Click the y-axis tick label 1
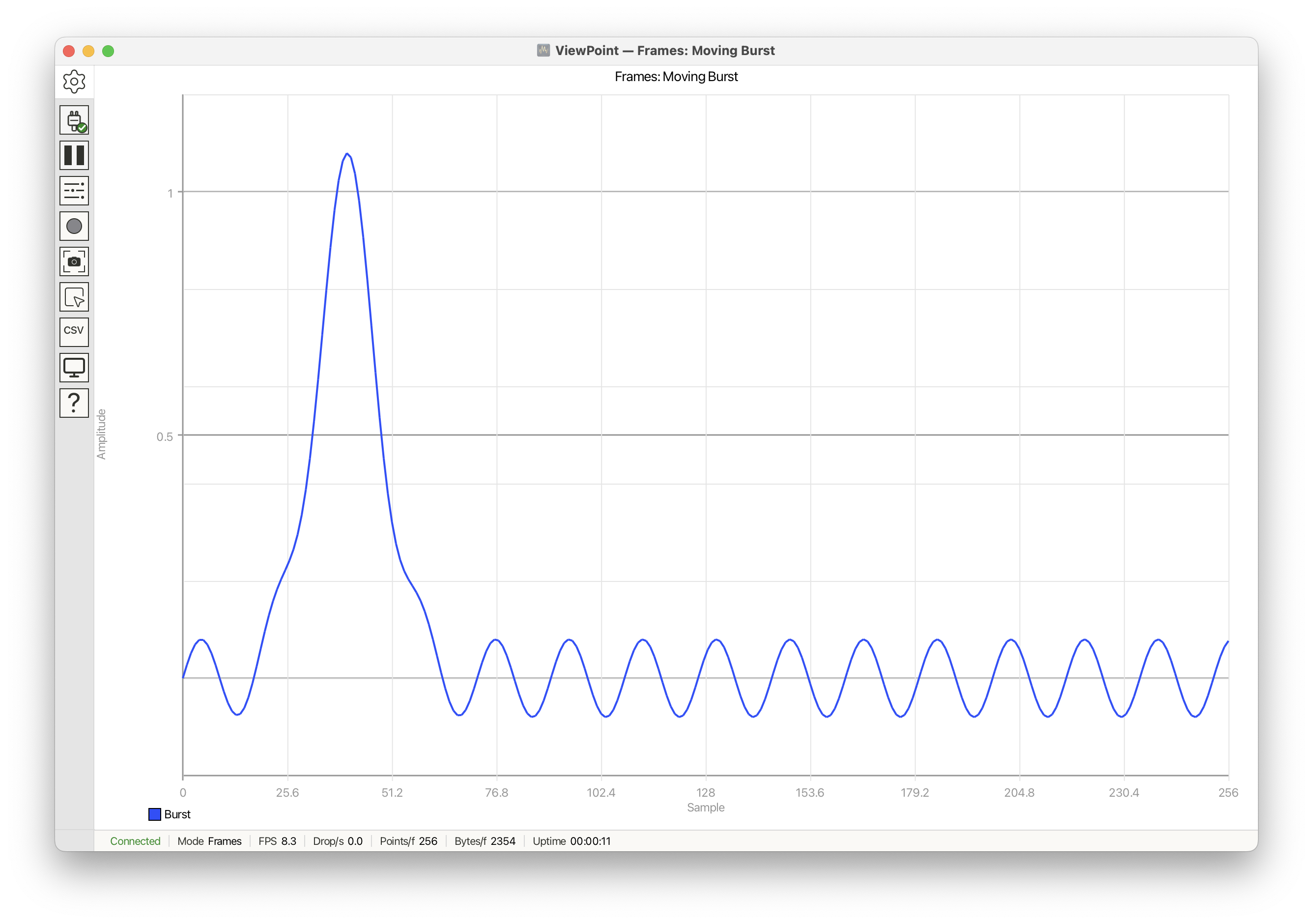Viewport: 1313px width, 924px height. [x=170, y=193]
